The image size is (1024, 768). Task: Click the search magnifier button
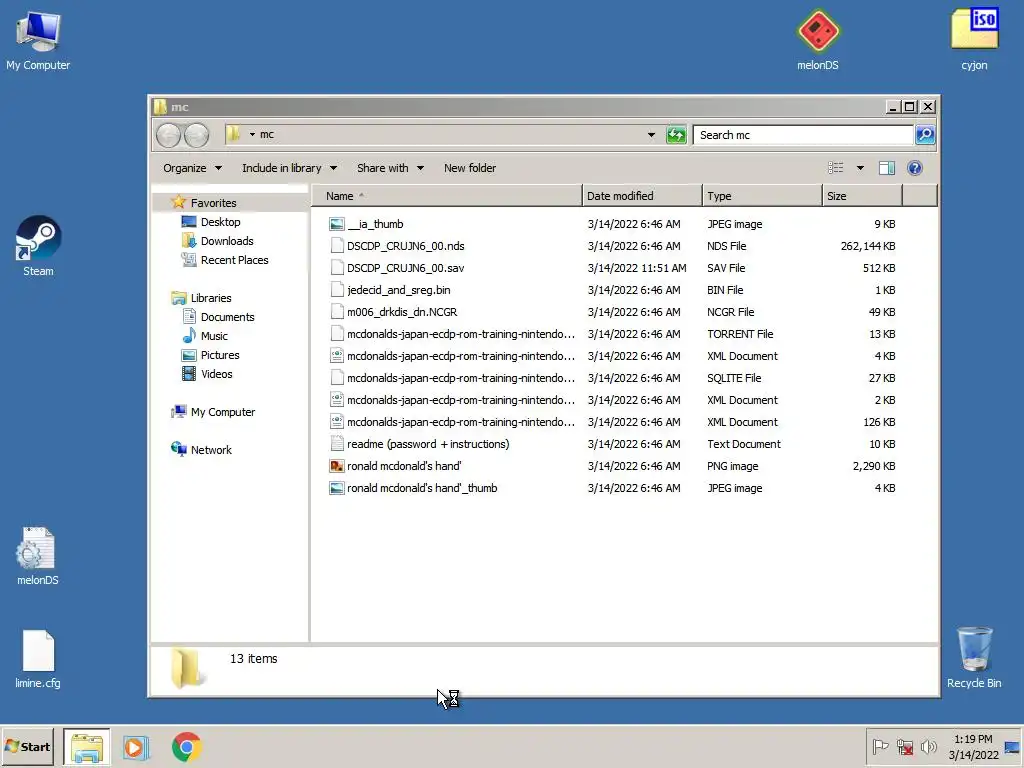tap(925, 135)
